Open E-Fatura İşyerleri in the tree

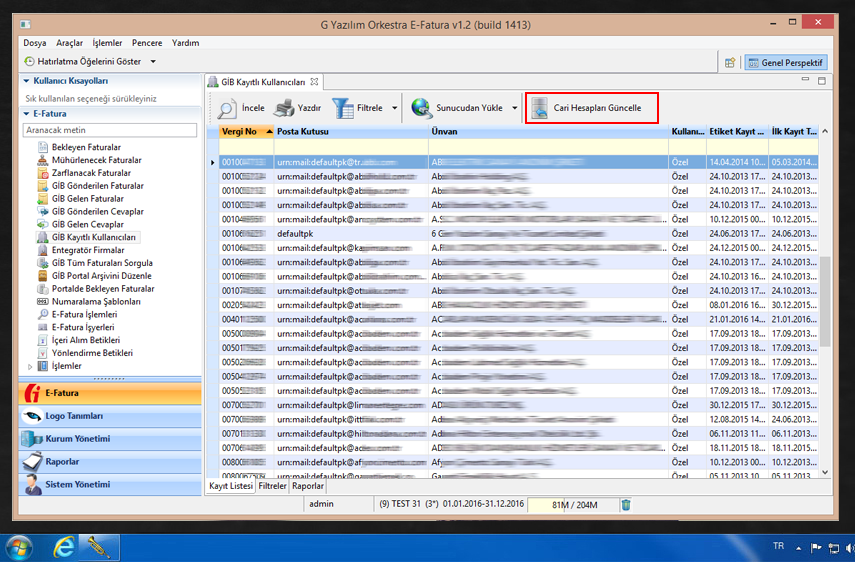[83, 327]
